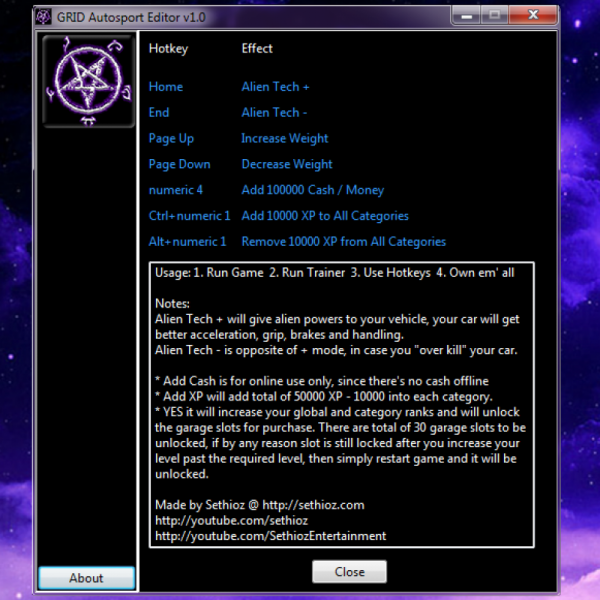Click Add 100000 Cash / Money
Image resolution: width=600 pixels, height=600 pixels.
tap(313, 190)
